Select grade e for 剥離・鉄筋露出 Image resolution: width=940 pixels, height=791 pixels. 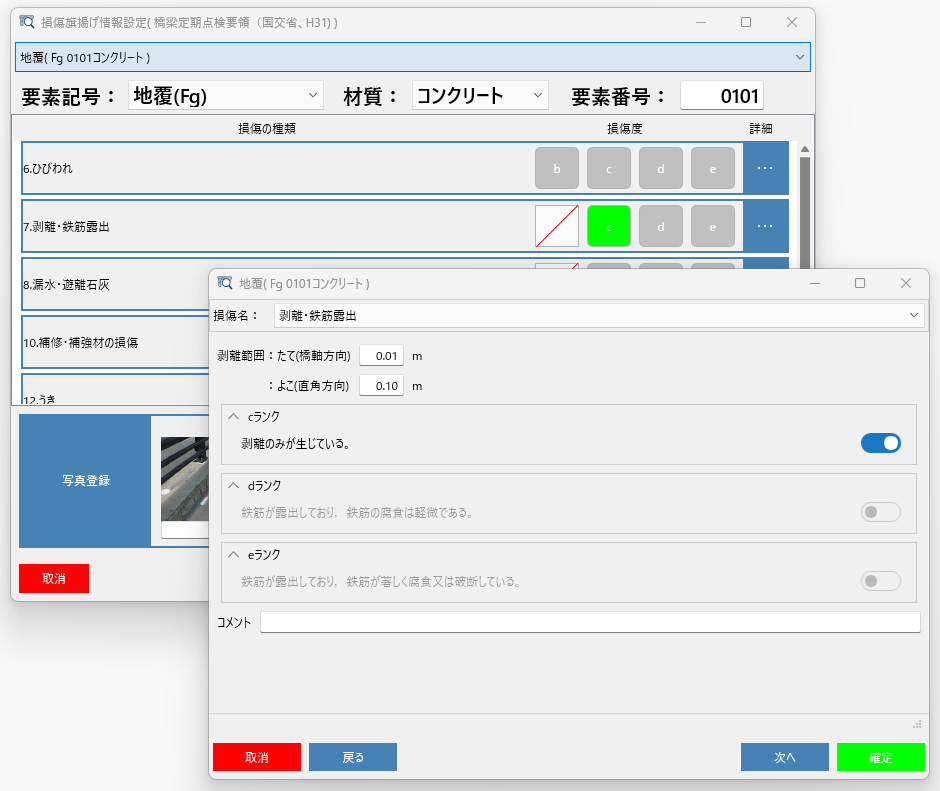(713, 227)
